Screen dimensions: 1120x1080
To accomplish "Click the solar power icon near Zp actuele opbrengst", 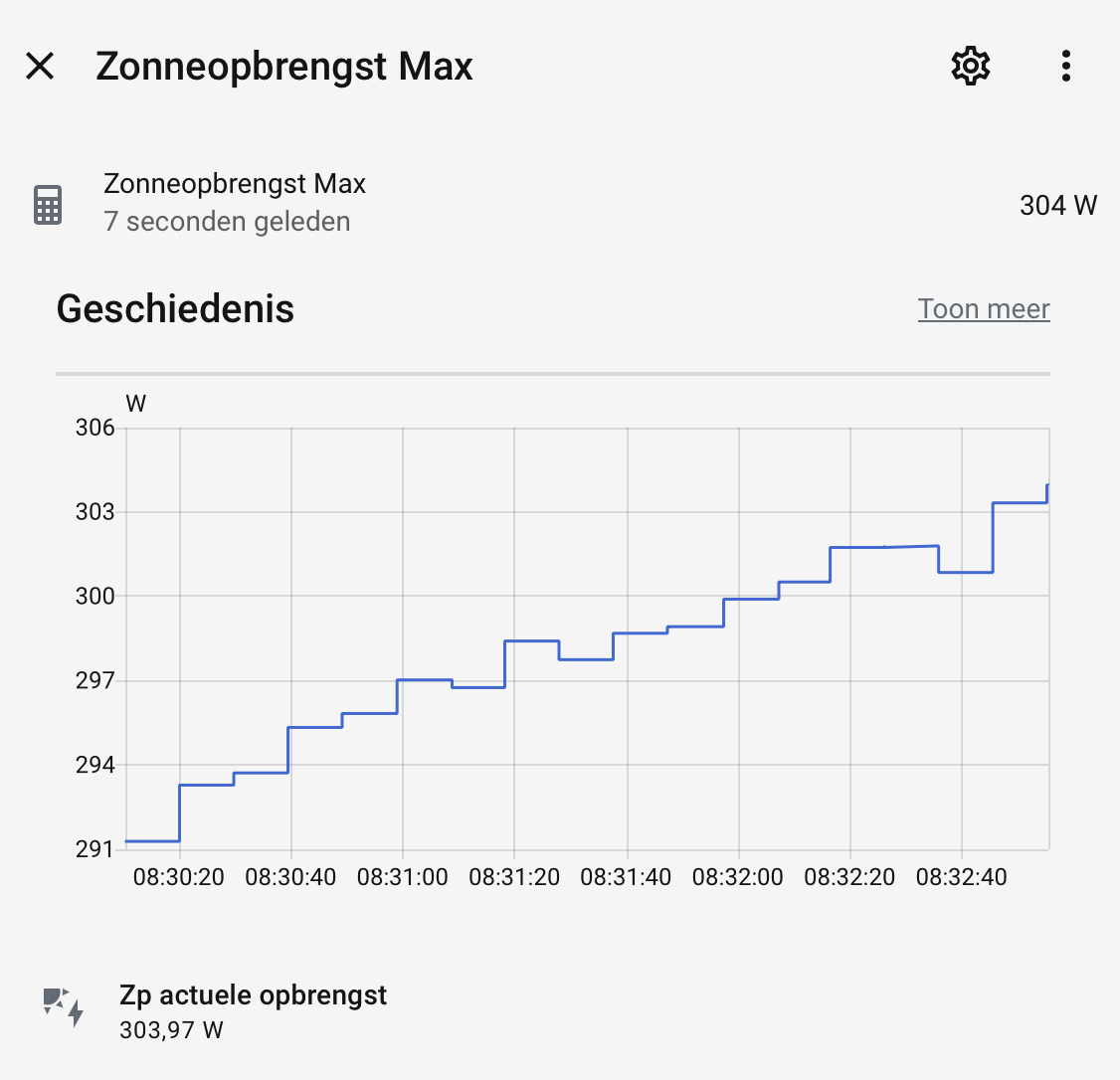I will coord(64,1007).
